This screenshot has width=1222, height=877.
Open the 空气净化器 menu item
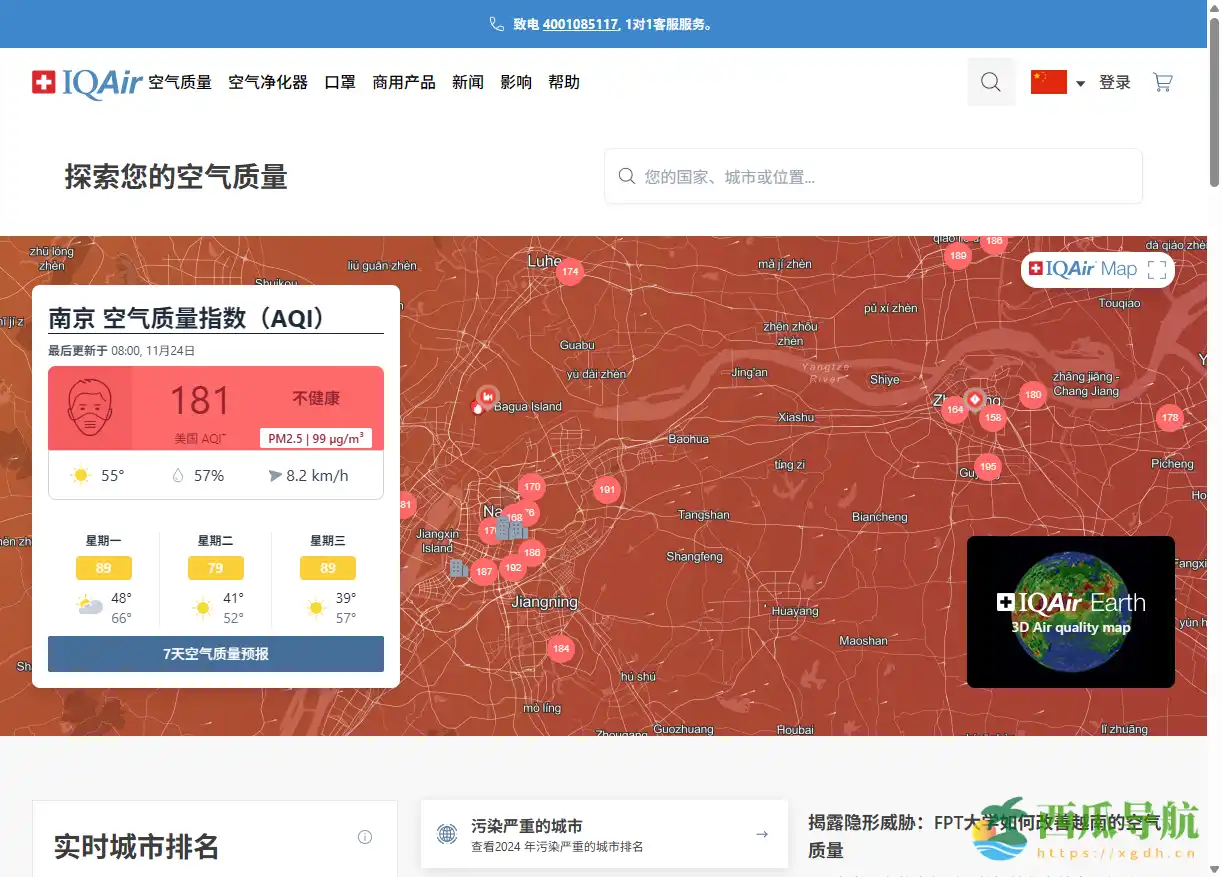tap(267, 82)
